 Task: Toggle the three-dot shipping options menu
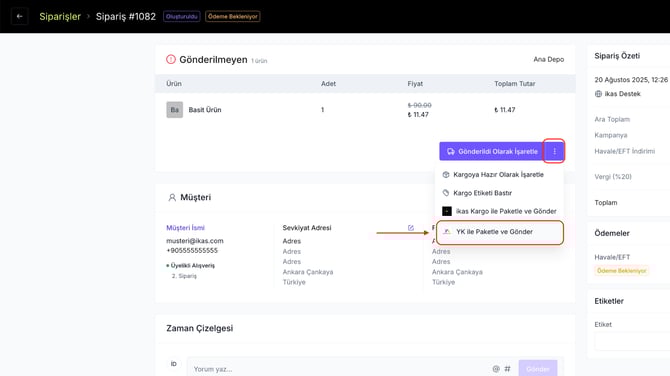click(554, 151)
